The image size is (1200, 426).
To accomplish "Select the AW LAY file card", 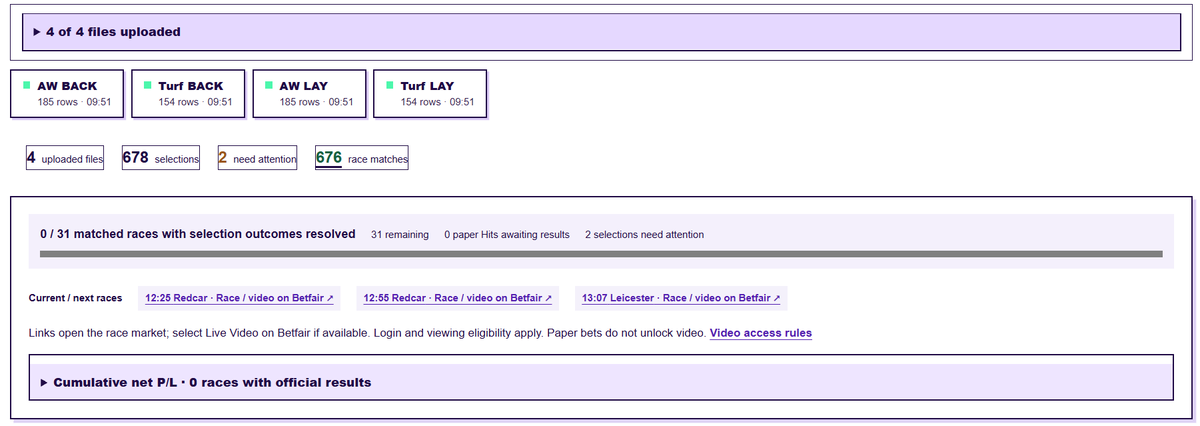I will 310,94.
